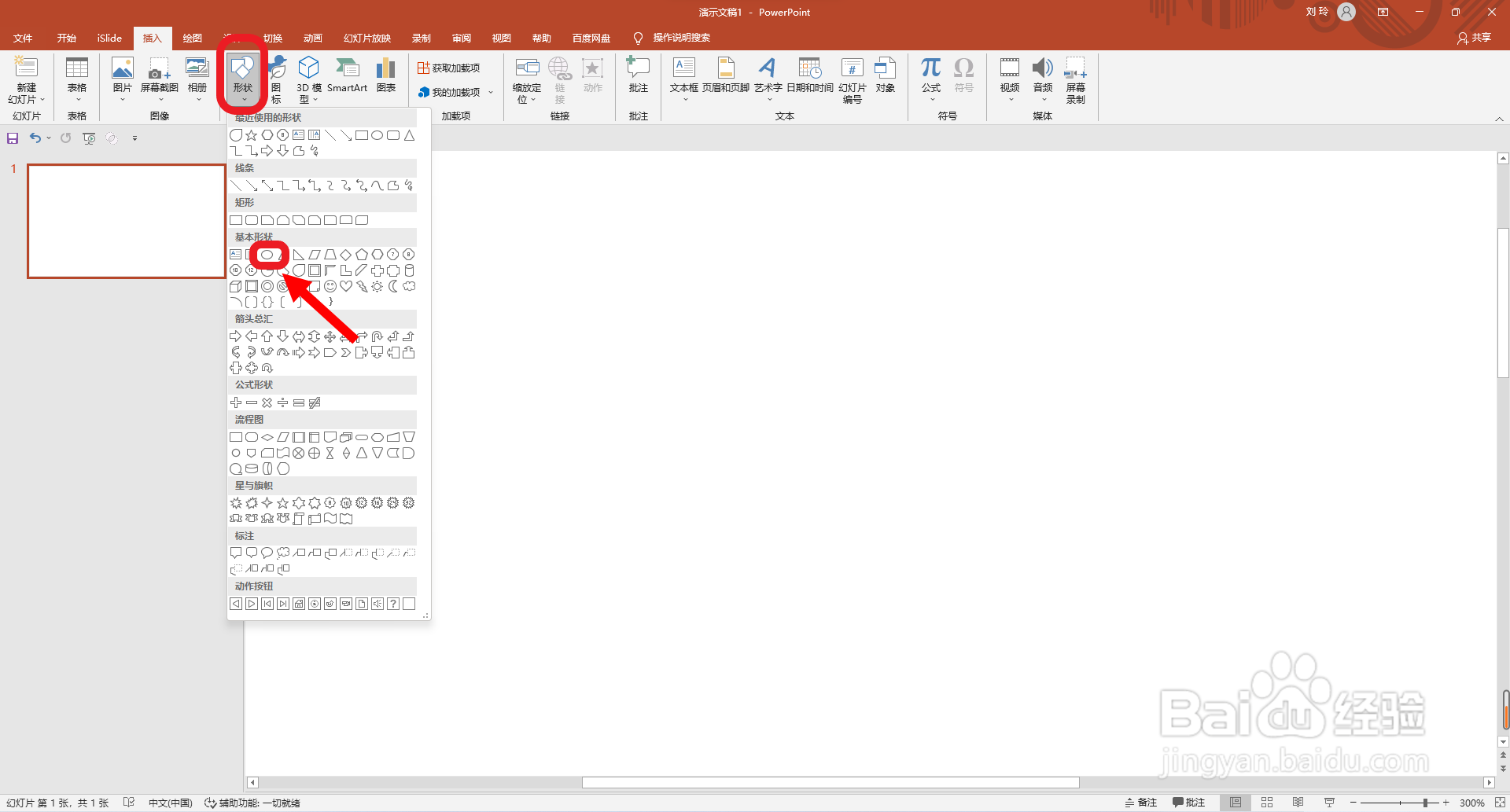Toggle 批注 comments pane in status bar

click(x=1188, y=803)
